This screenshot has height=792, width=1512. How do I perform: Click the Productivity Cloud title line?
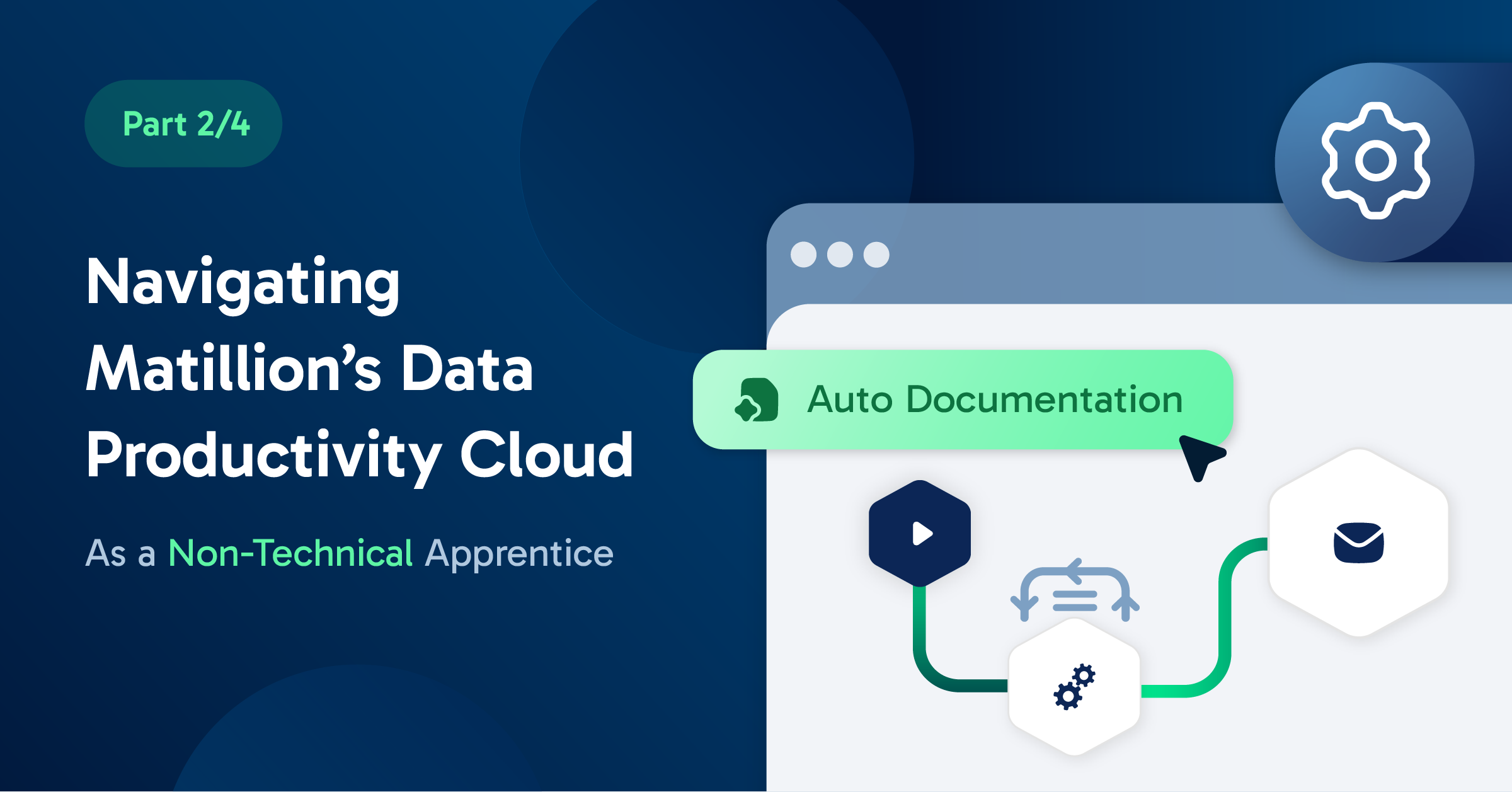pyautogui.click(x=359, y=455)
